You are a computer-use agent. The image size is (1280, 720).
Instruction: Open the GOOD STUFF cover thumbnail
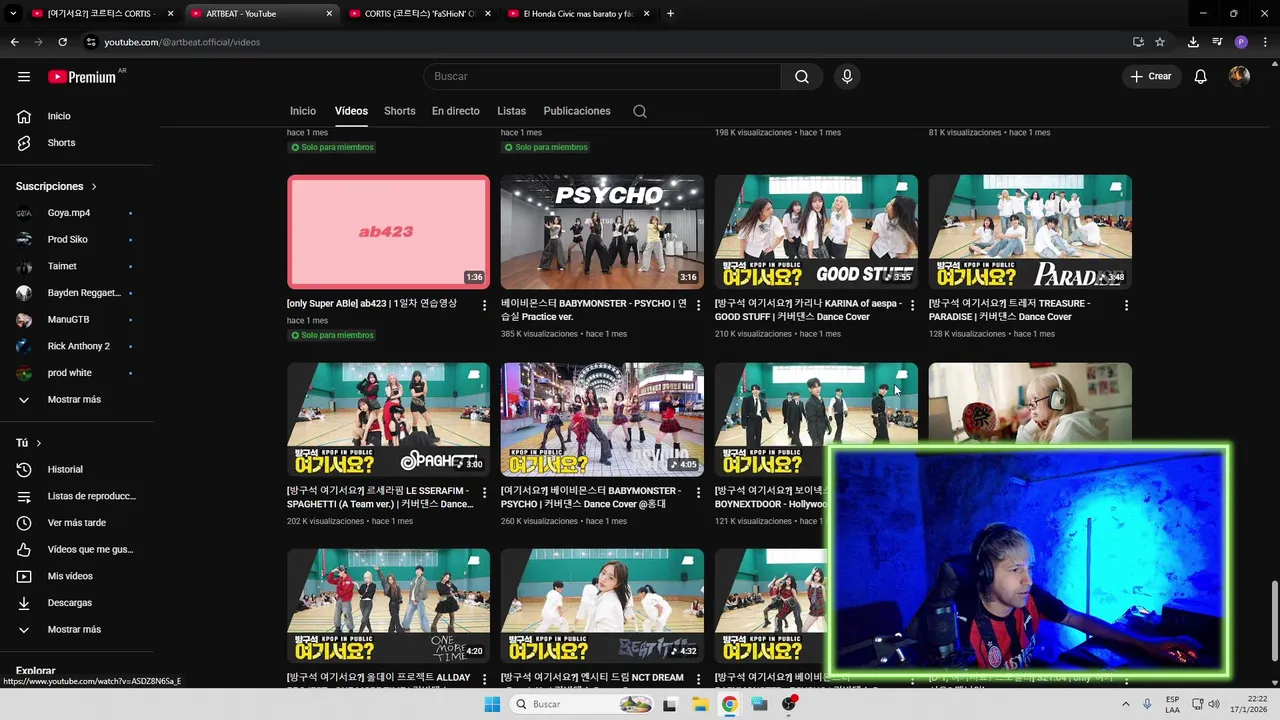(x=816, y=232)
